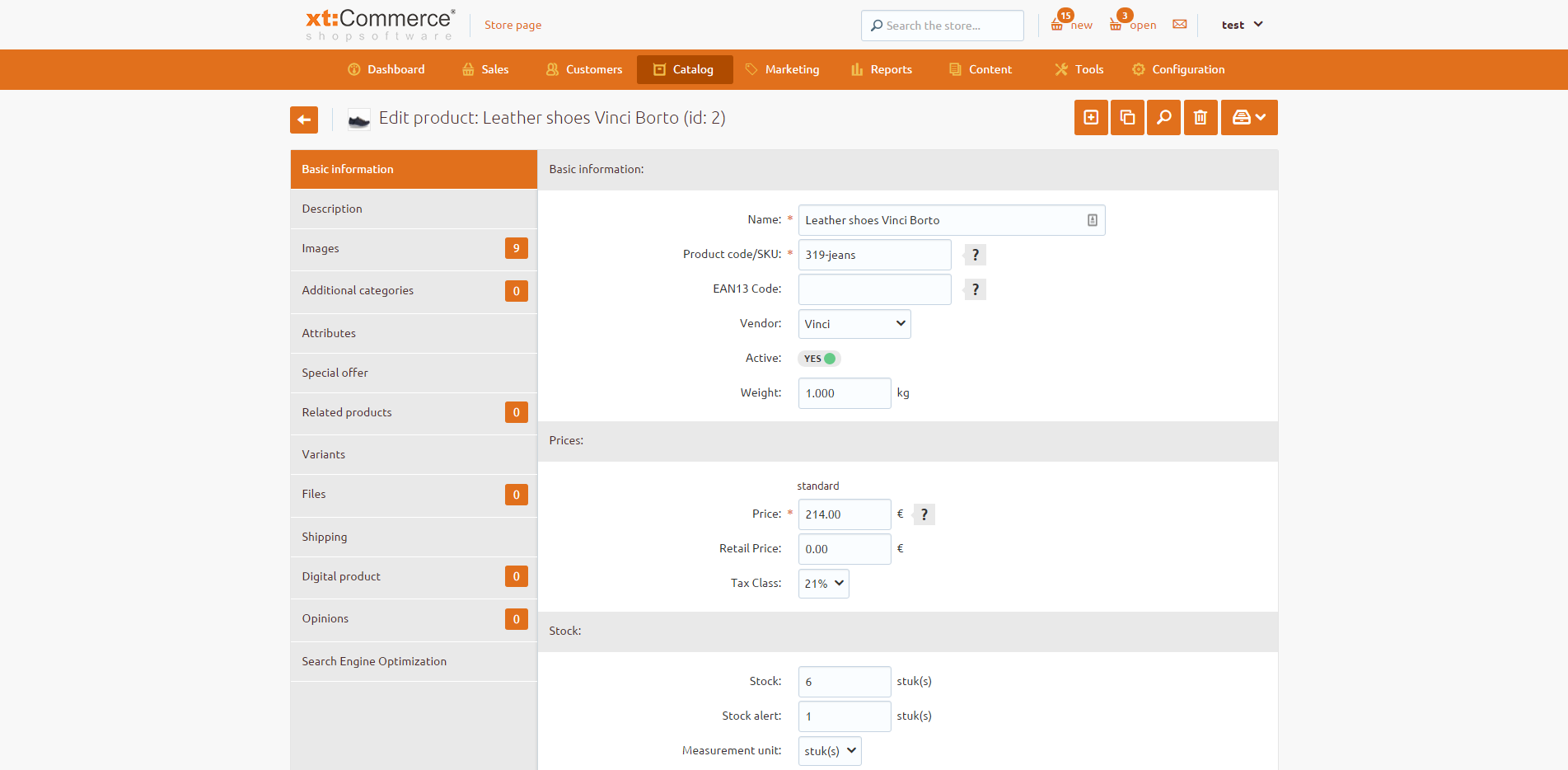
Task: Open the test account dropdown
Action: (x=1241, y=25)
